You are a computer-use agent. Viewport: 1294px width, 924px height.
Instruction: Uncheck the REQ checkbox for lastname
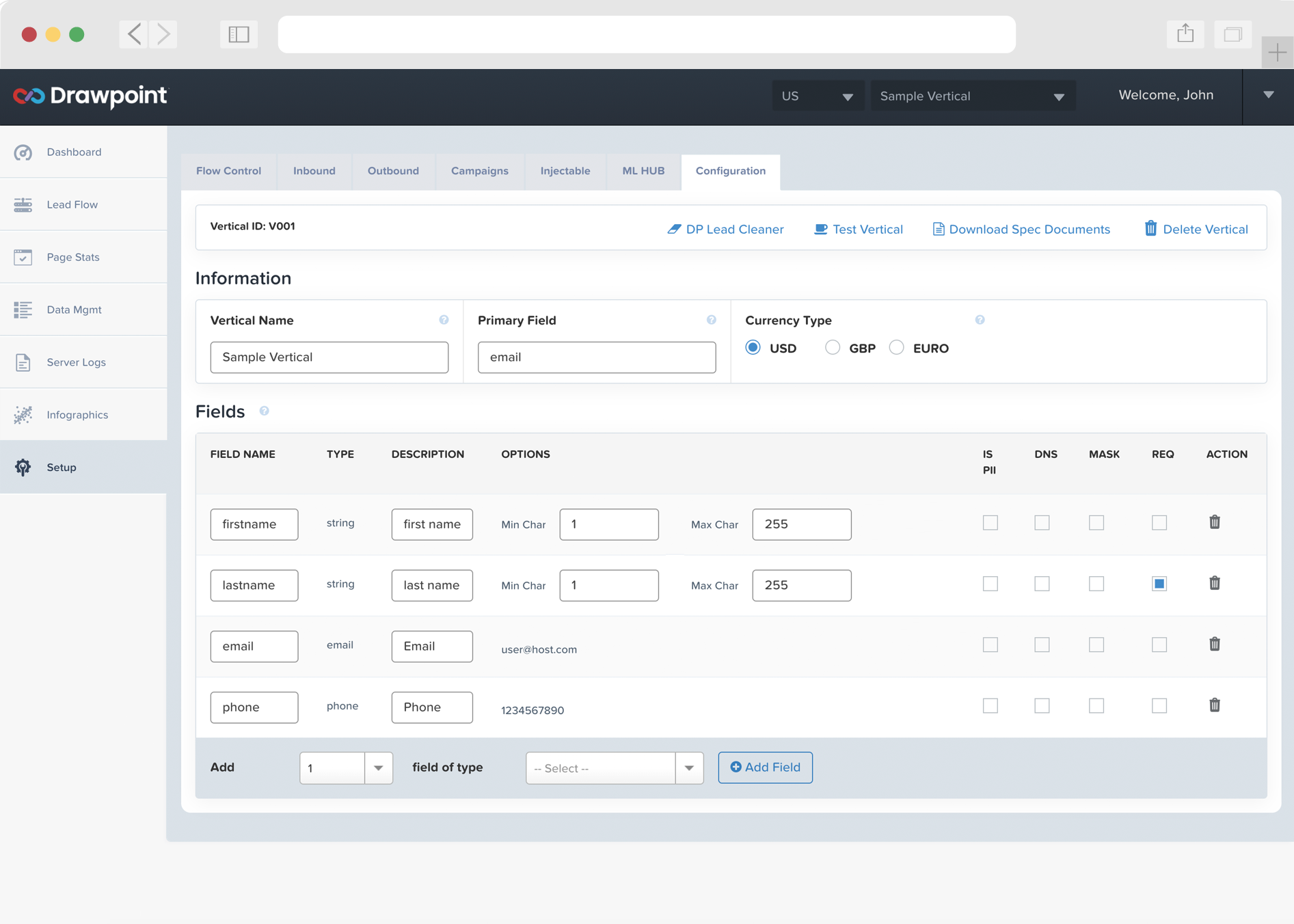pos(1159,584)
